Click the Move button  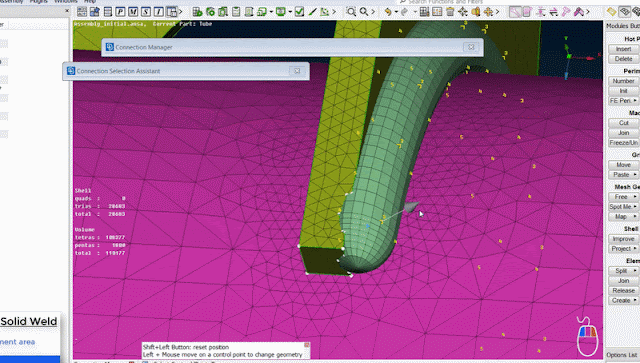624,165
